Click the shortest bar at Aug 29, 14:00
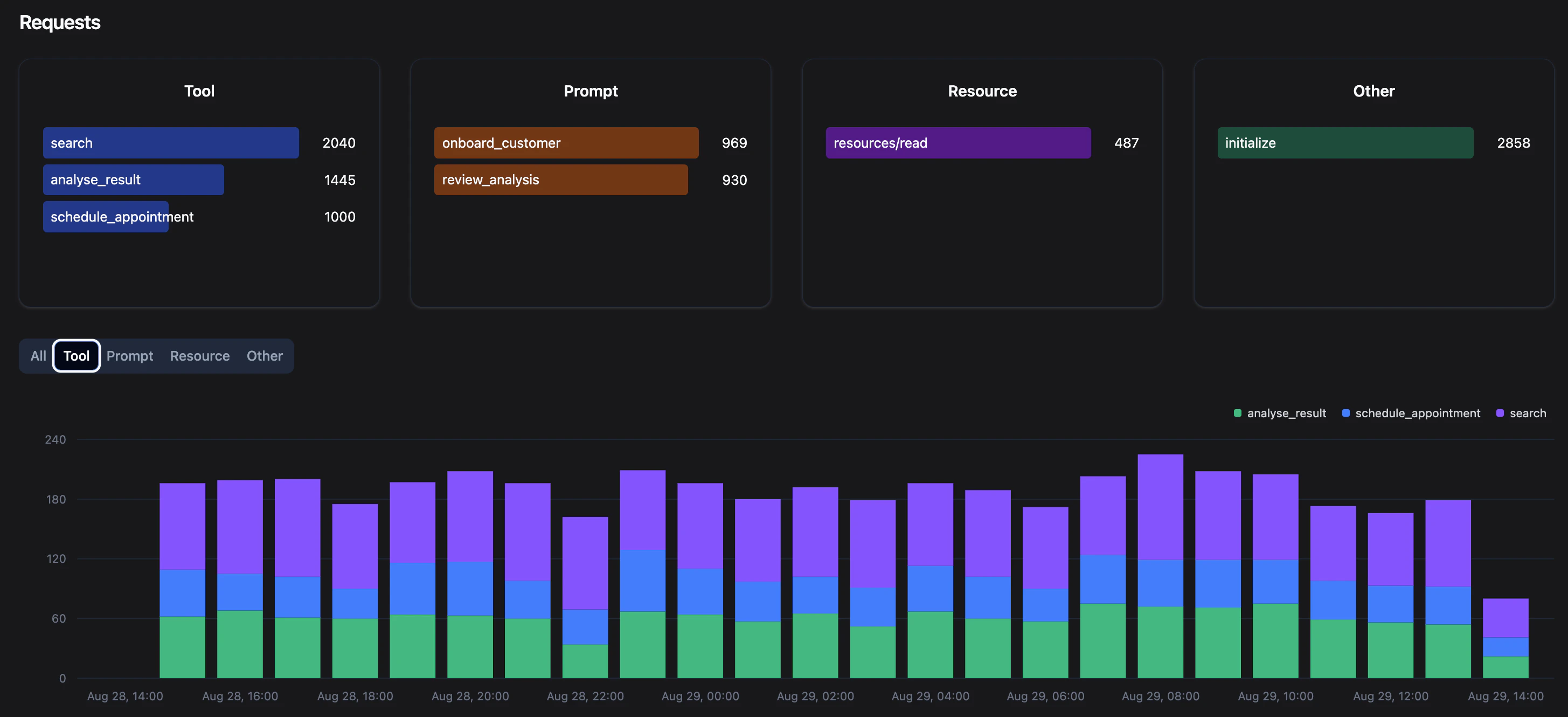1568x717 pixels. coord(1507,639)
